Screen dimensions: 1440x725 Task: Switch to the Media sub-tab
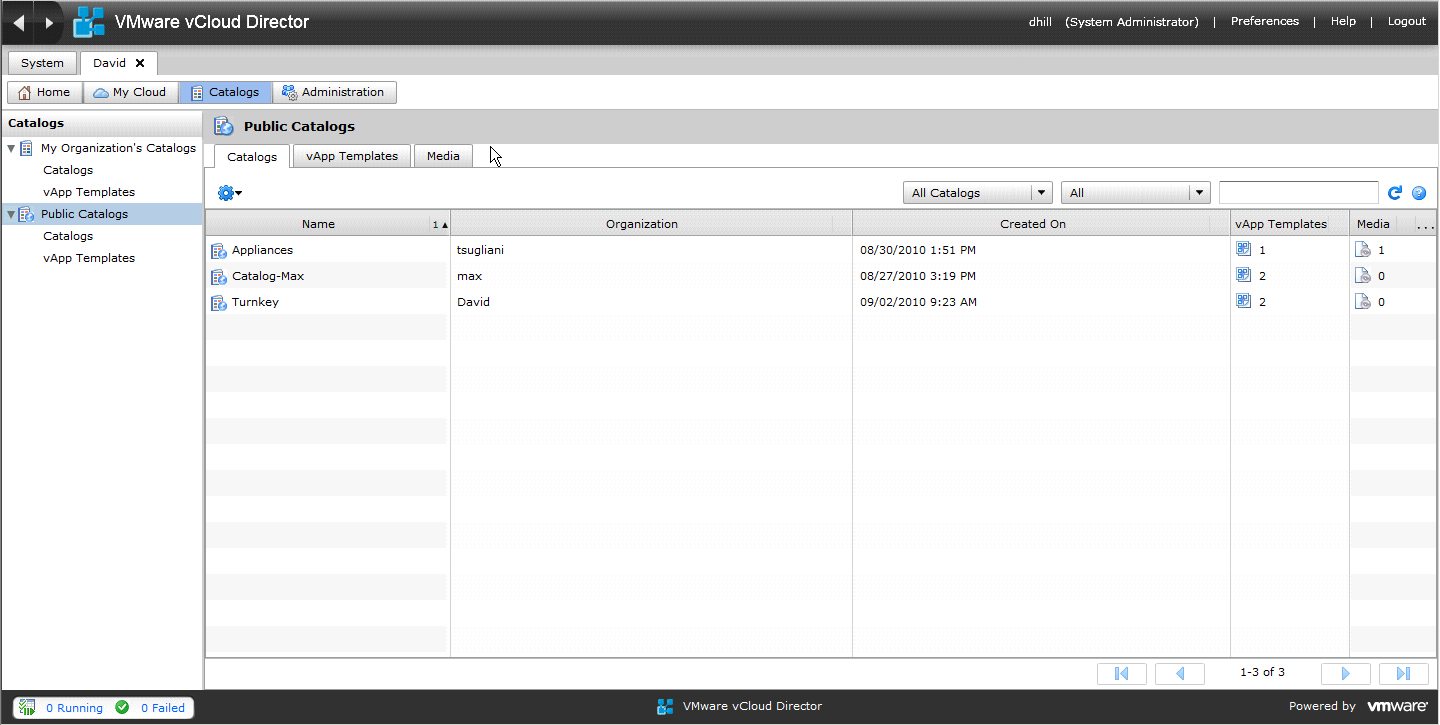443,156
